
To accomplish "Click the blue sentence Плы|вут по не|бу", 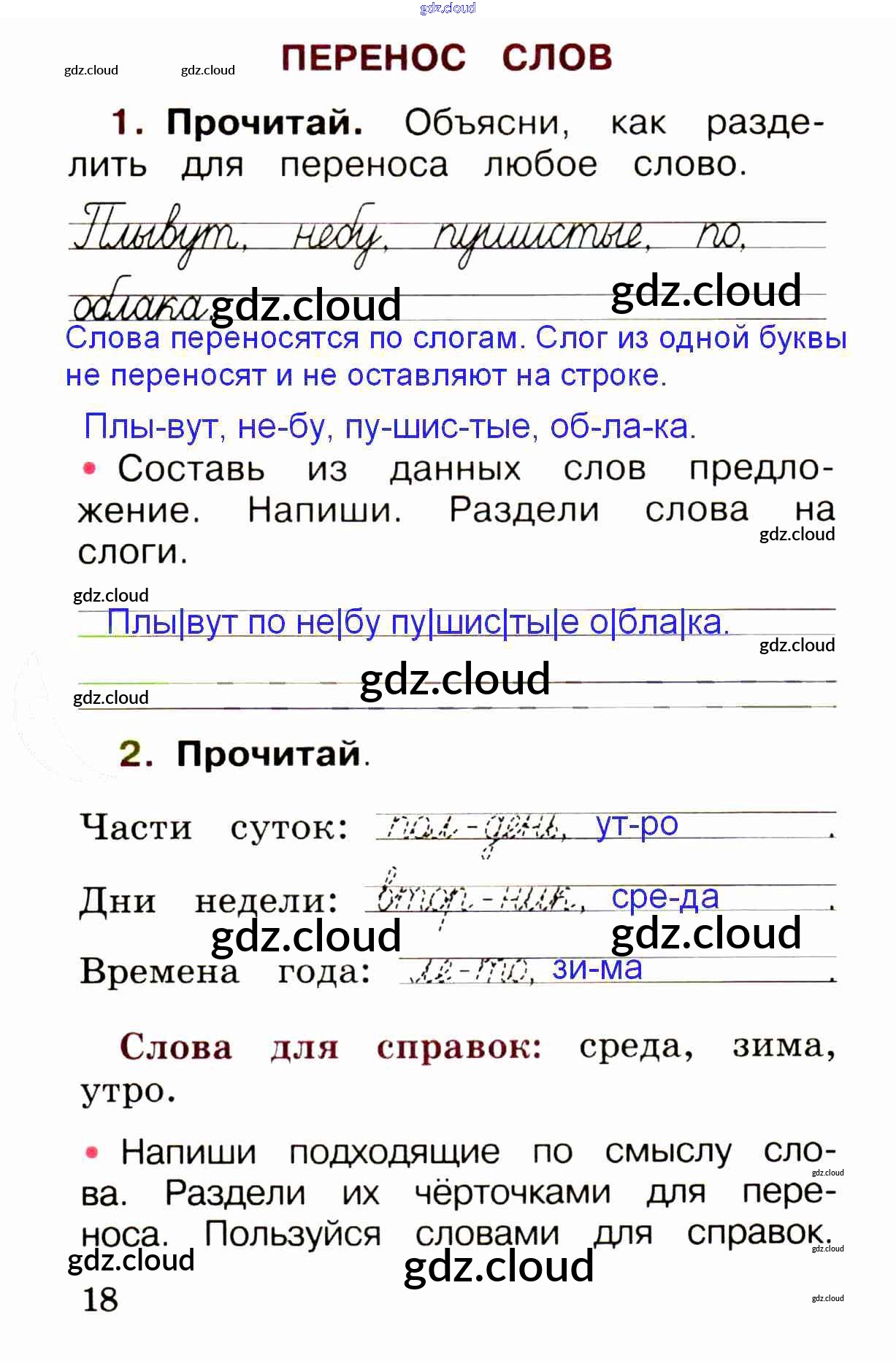I will (418, 623).
